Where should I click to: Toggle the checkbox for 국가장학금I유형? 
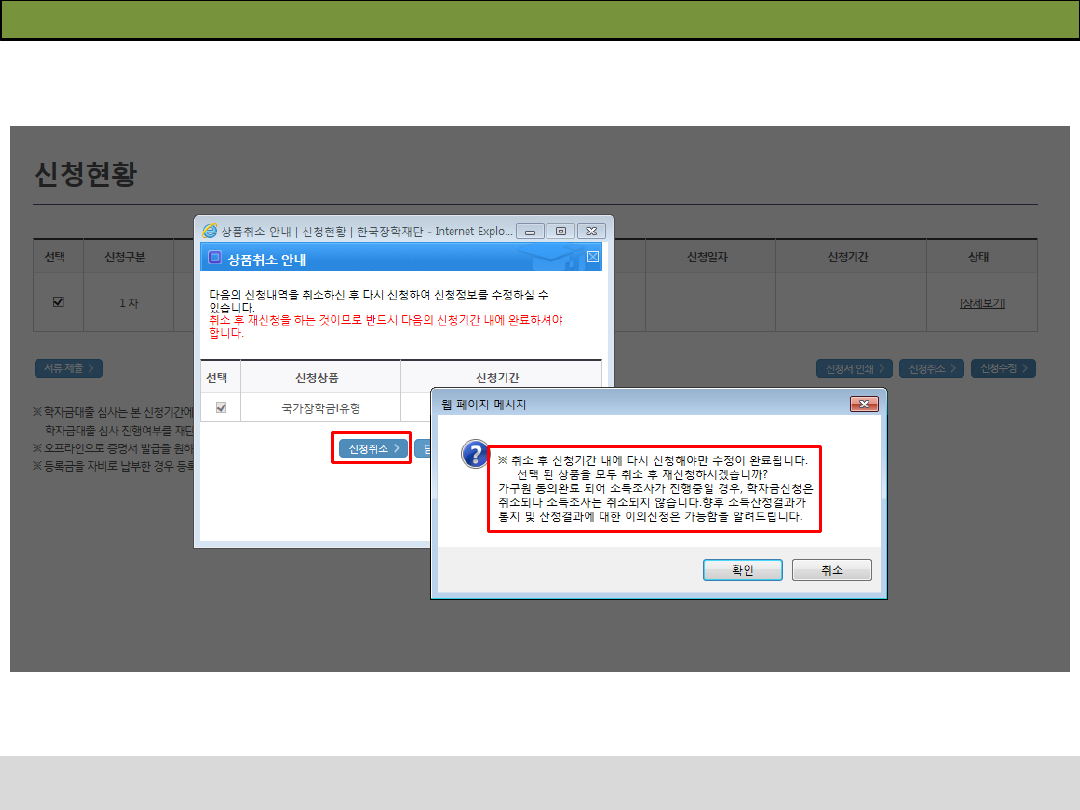tap(221, 407)
